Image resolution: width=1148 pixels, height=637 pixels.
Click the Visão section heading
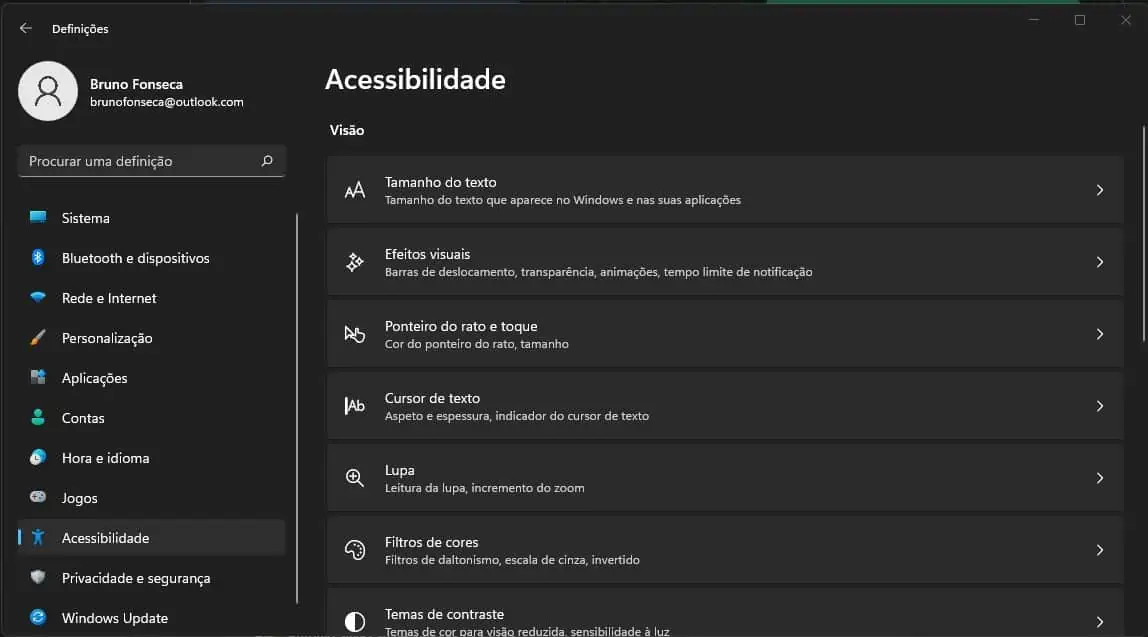pos(346,130)
